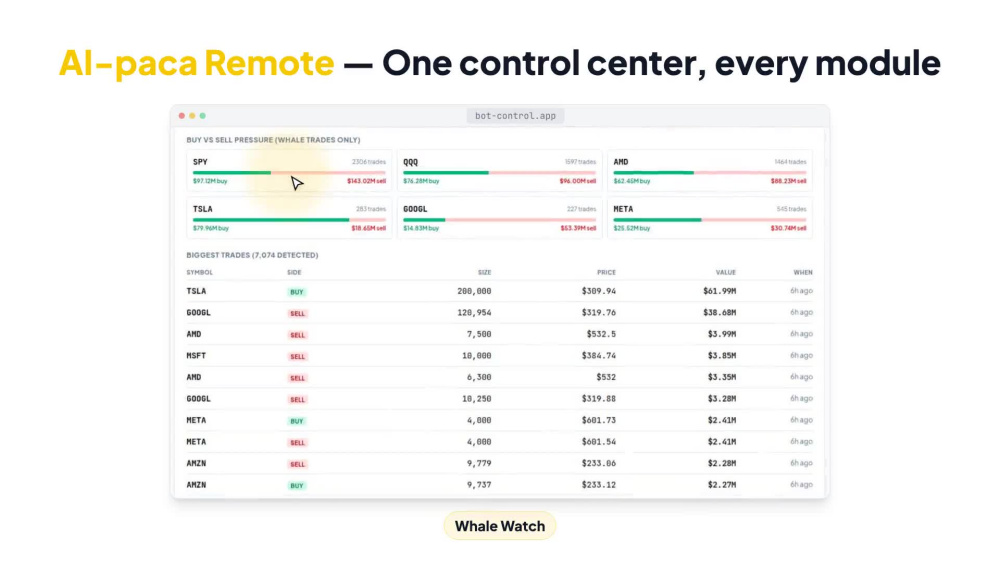This screenshot has height=563, width=1000.
Task: Click SELL badge in the MSFT row
Action: point(297,356)
